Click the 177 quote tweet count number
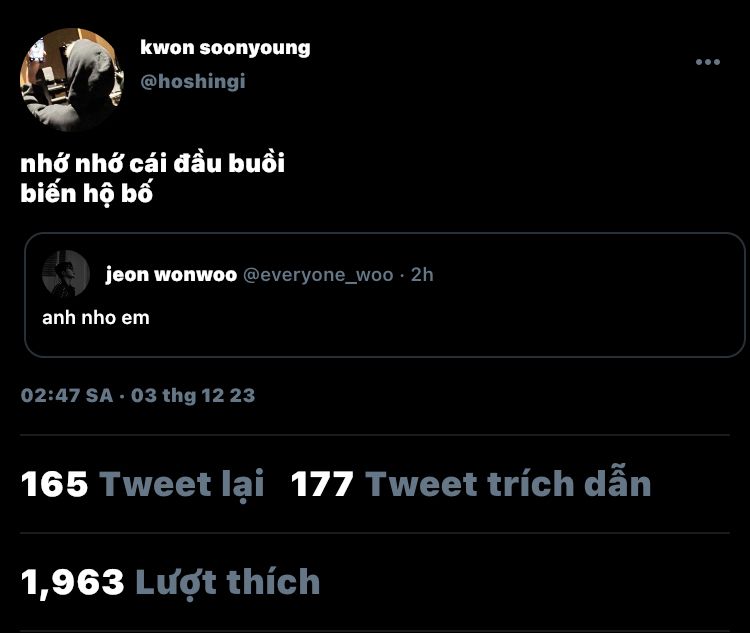The image size is (750, 633). click(x=322, y=484)
